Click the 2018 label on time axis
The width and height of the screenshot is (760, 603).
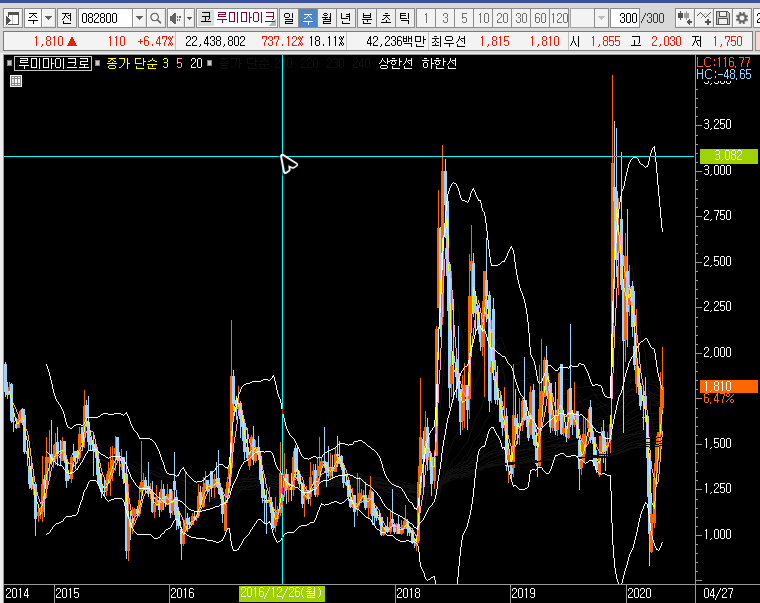click(408, 593)
